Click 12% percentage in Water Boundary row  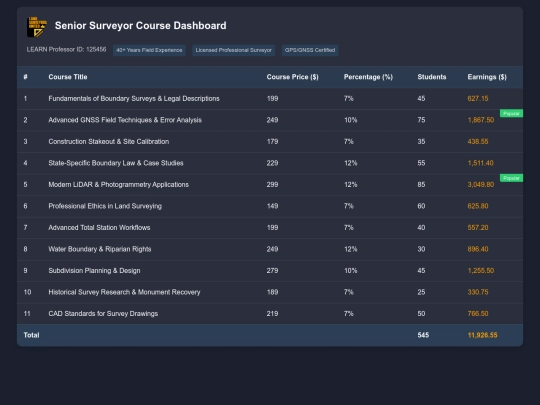(351, 249)
